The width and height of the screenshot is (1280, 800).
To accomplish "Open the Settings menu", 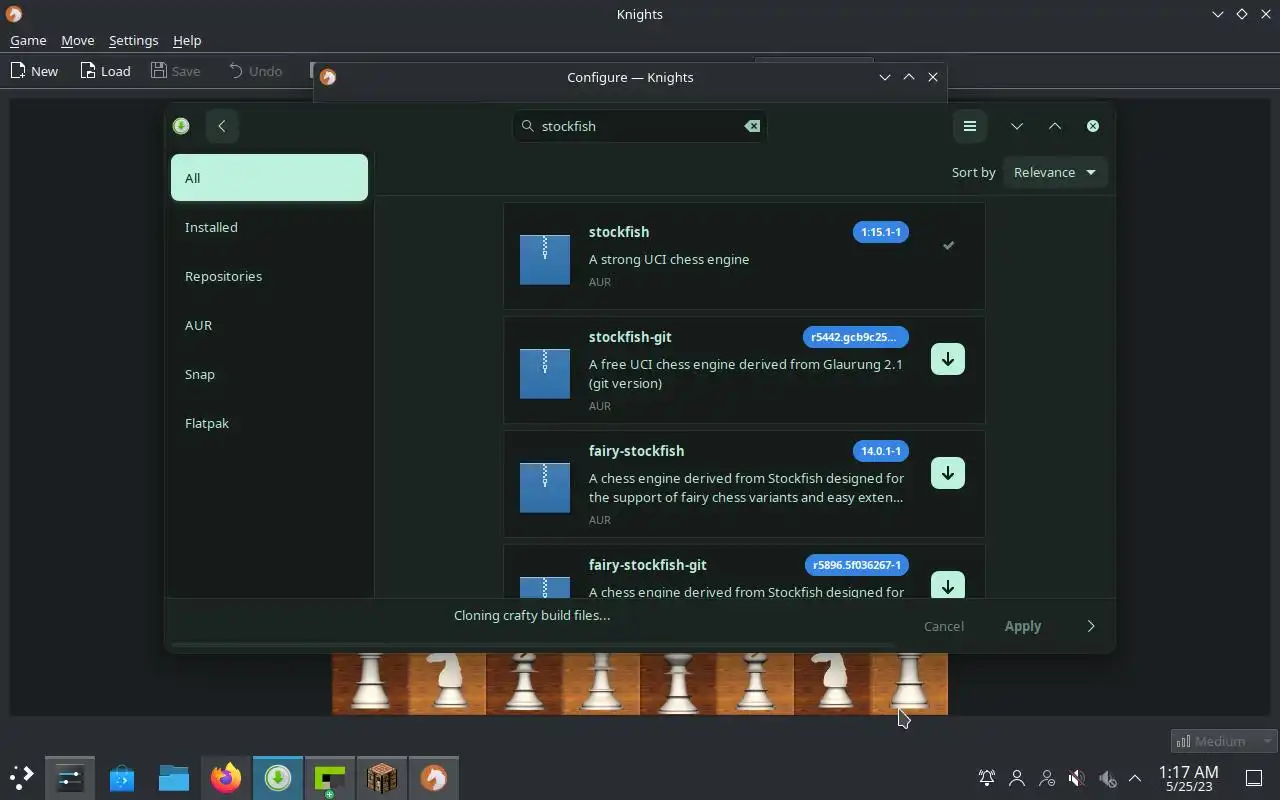I will (x=133, y=40).
